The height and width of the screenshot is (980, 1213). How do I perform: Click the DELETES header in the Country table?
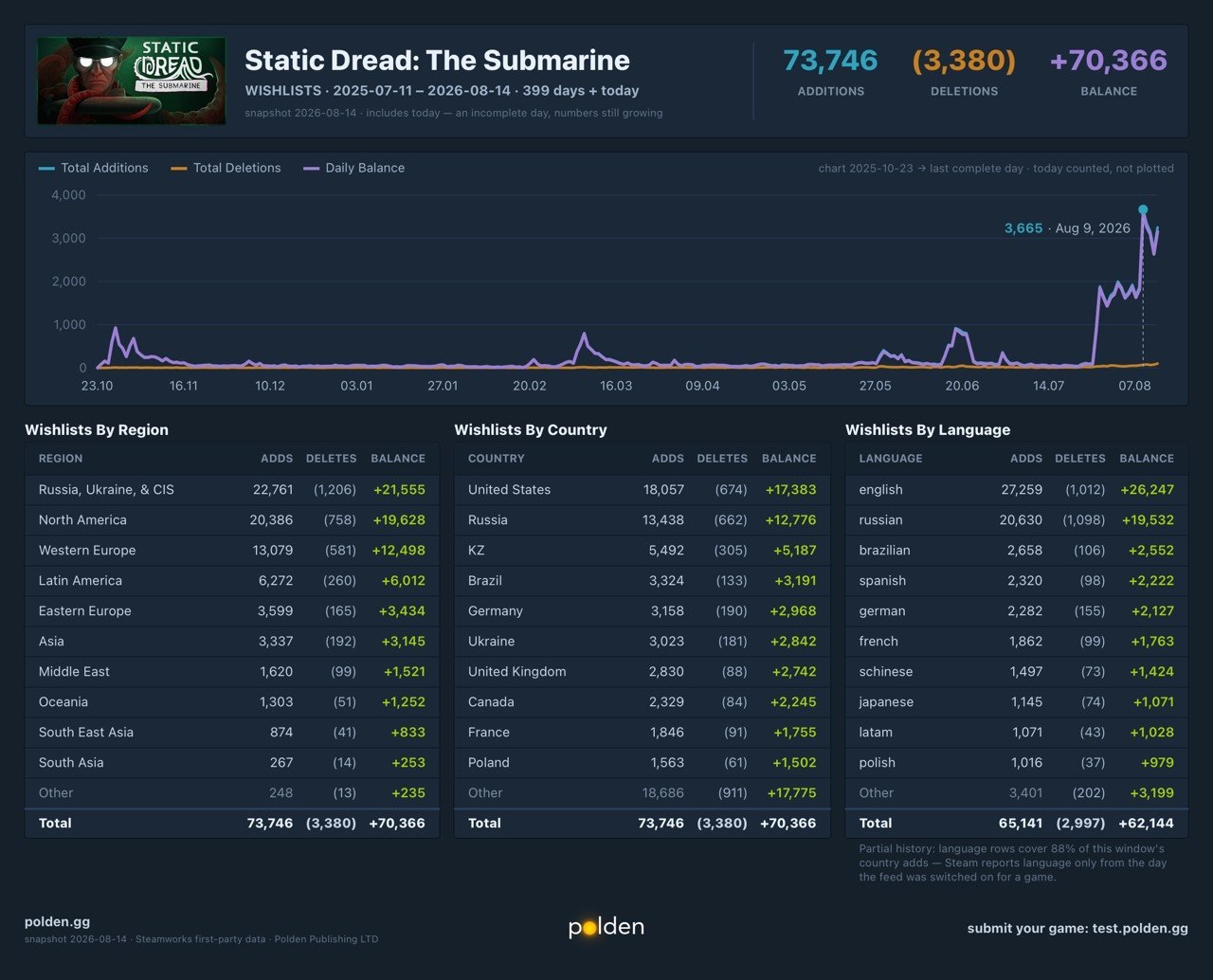pyautogui.click(x=722, y=459)
